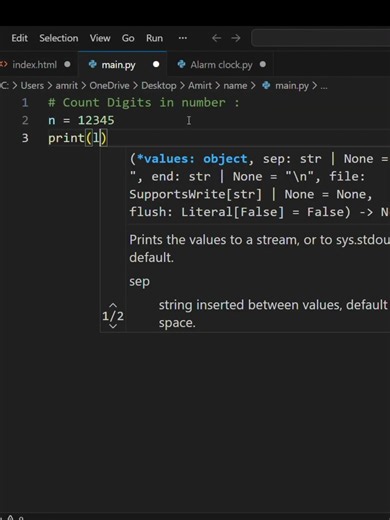
Task: Click '*values: object' in the signature popup
Action: [192, 159]
